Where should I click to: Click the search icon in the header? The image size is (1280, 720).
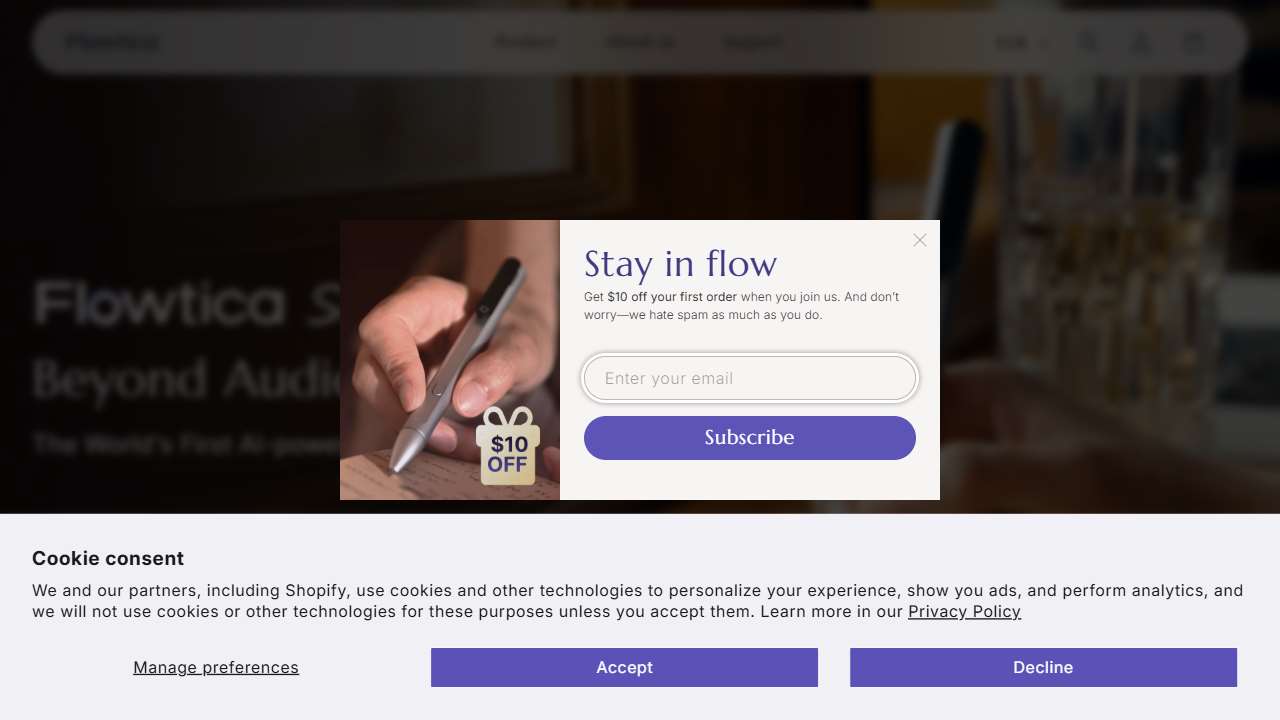(x=1089, y=43)
